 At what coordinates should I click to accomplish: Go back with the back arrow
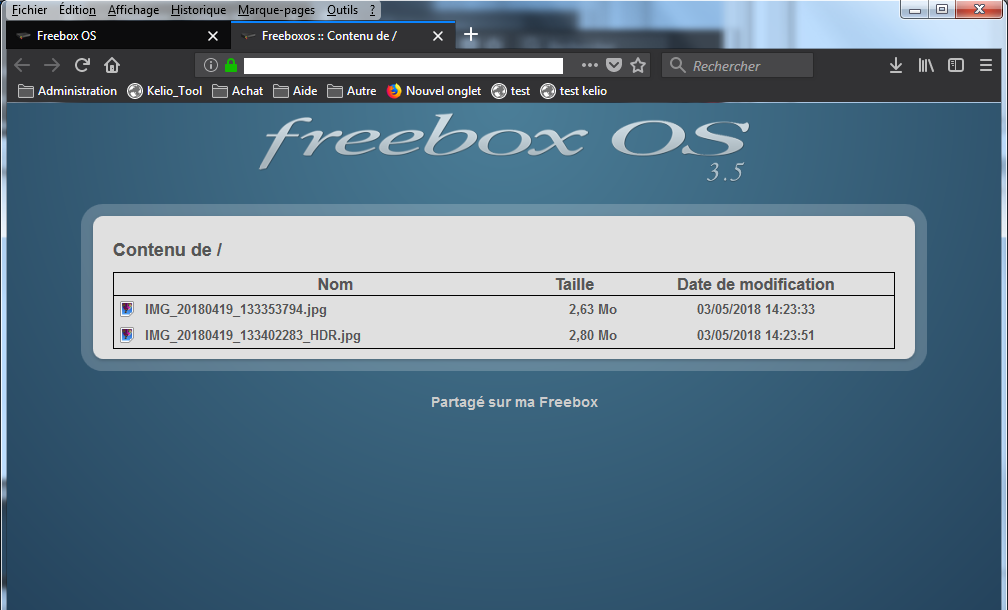pyautogui.click(x=22, y=65)
